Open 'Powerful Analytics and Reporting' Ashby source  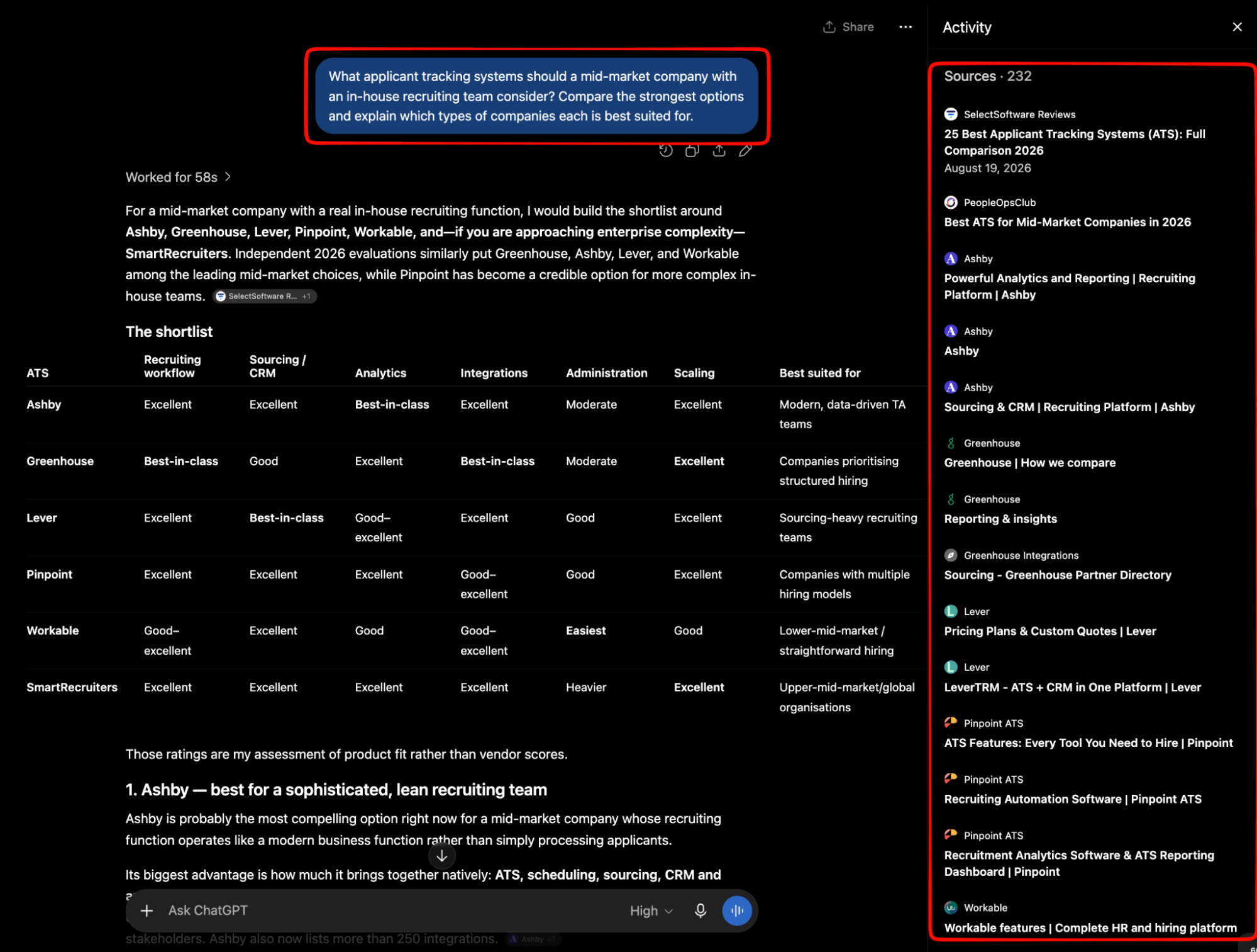point(1069,286)
